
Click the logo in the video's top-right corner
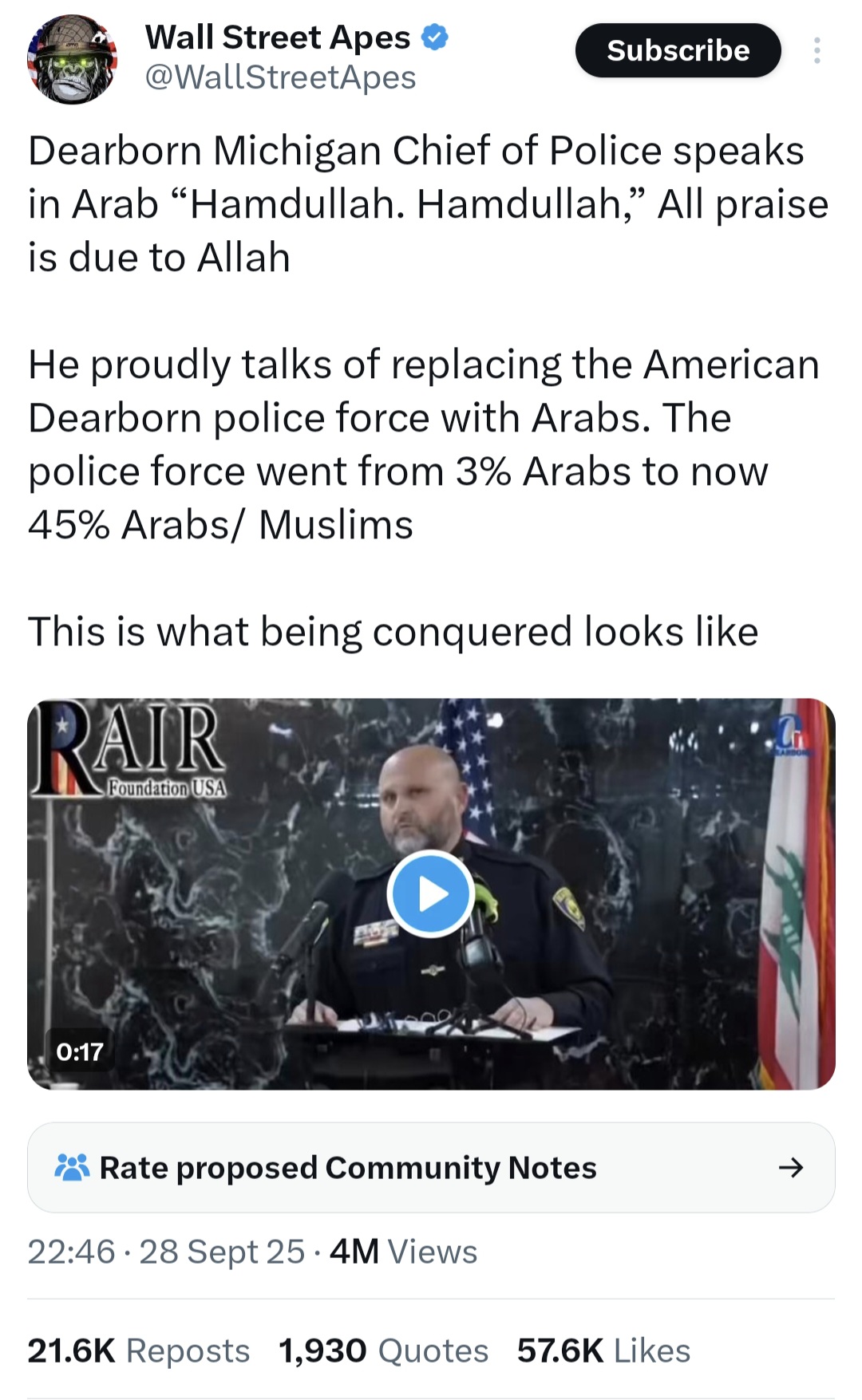pyautogui.click(x=790, y=734)
